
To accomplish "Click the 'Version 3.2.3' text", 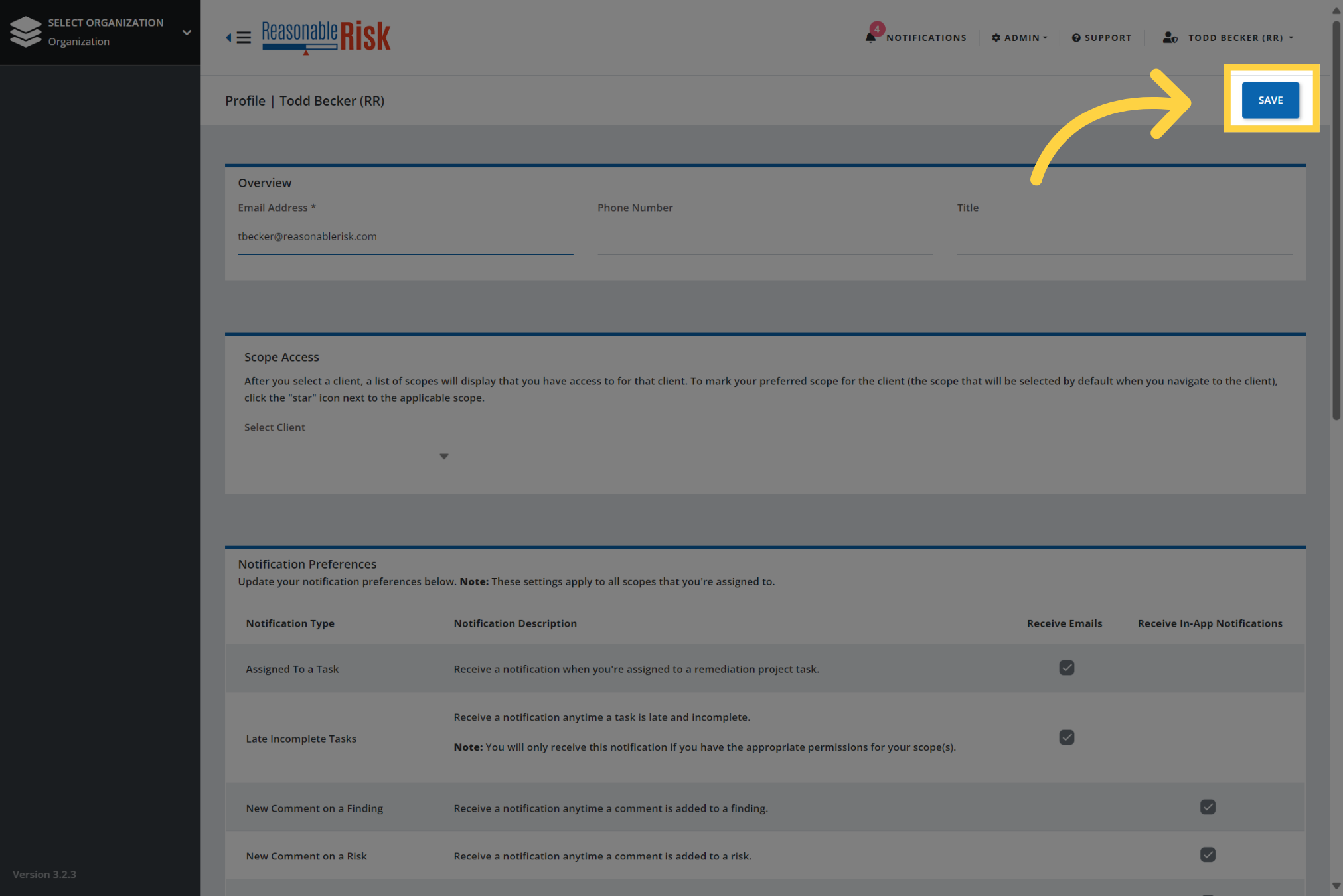I will click(x=44, y=875).
